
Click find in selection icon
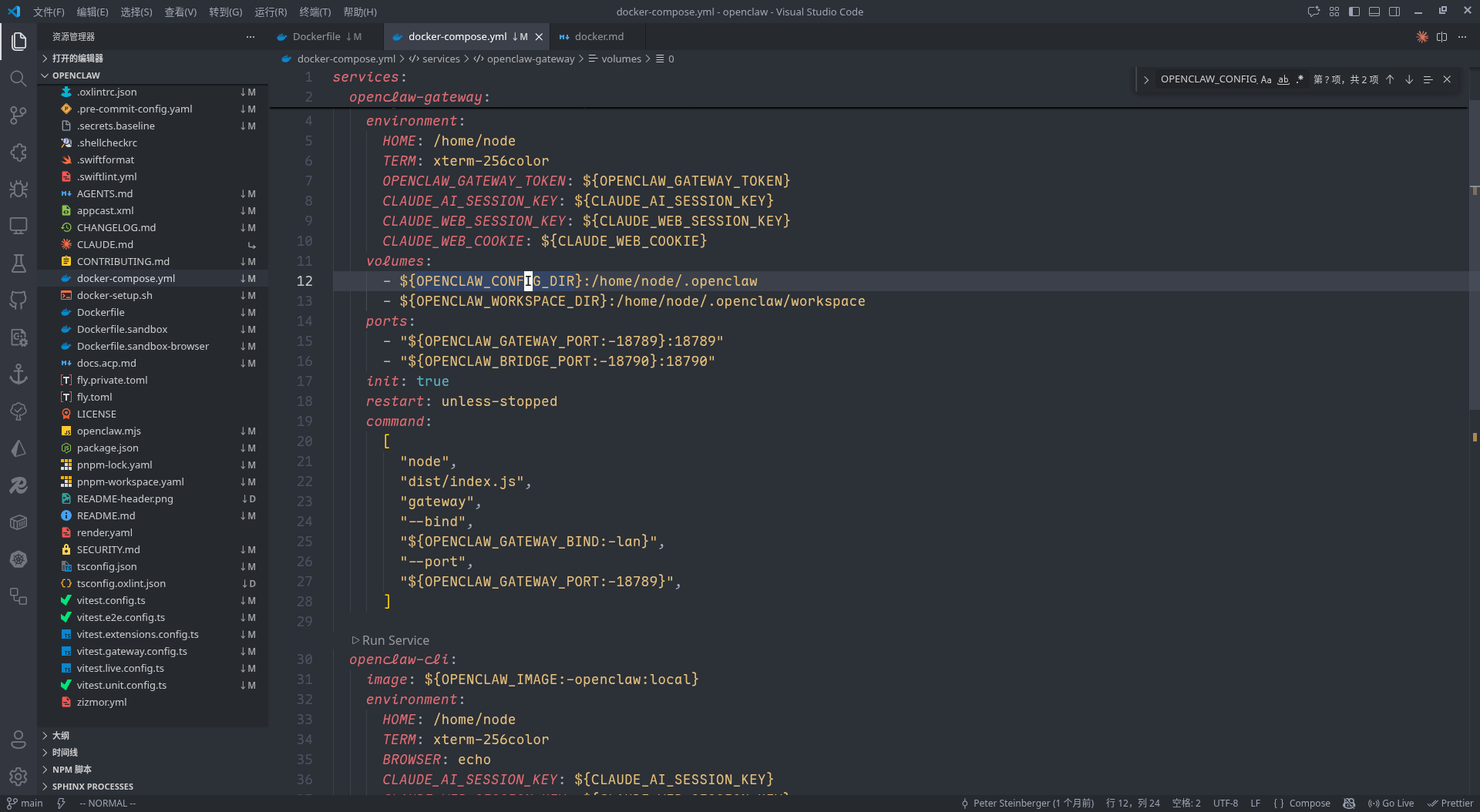click(1428, 79)
